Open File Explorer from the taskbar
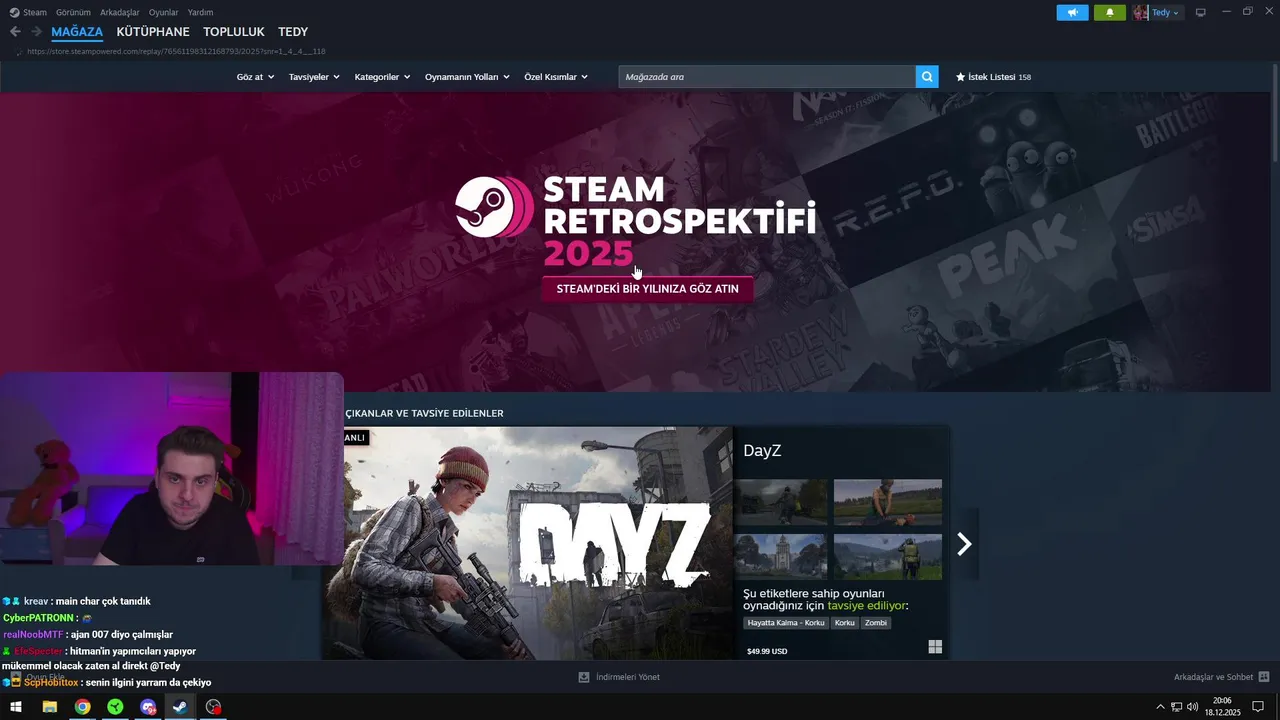Screen dimensions: 1280x720 49,707
